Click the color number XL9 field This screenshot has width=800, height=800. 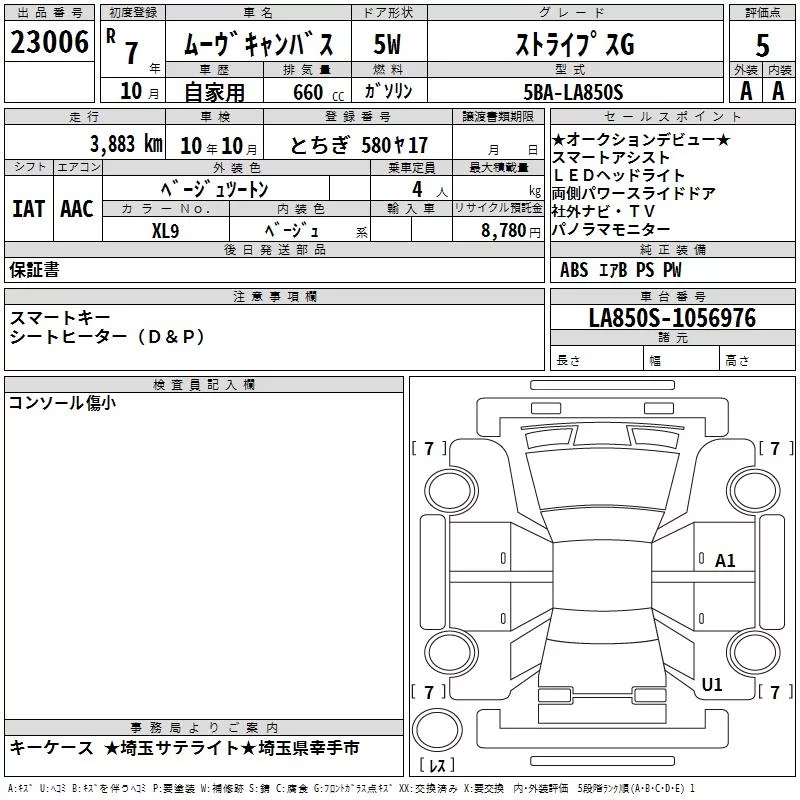pyautogui.click(x=165, y=231)
